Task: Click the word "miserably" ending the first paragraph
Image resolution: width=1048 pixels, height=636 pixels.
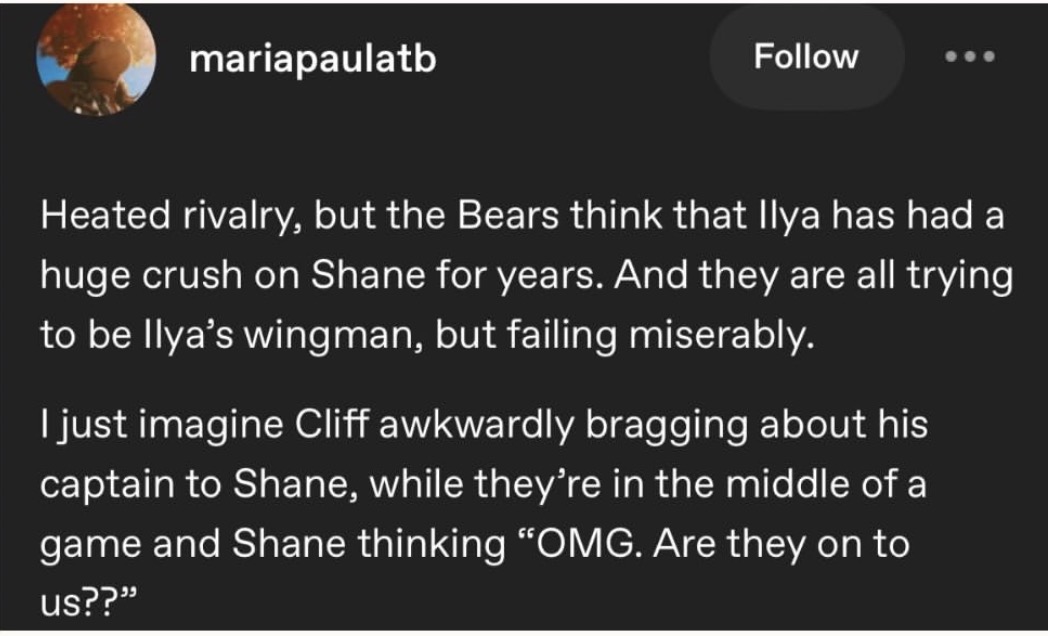Action: [718, 336]
